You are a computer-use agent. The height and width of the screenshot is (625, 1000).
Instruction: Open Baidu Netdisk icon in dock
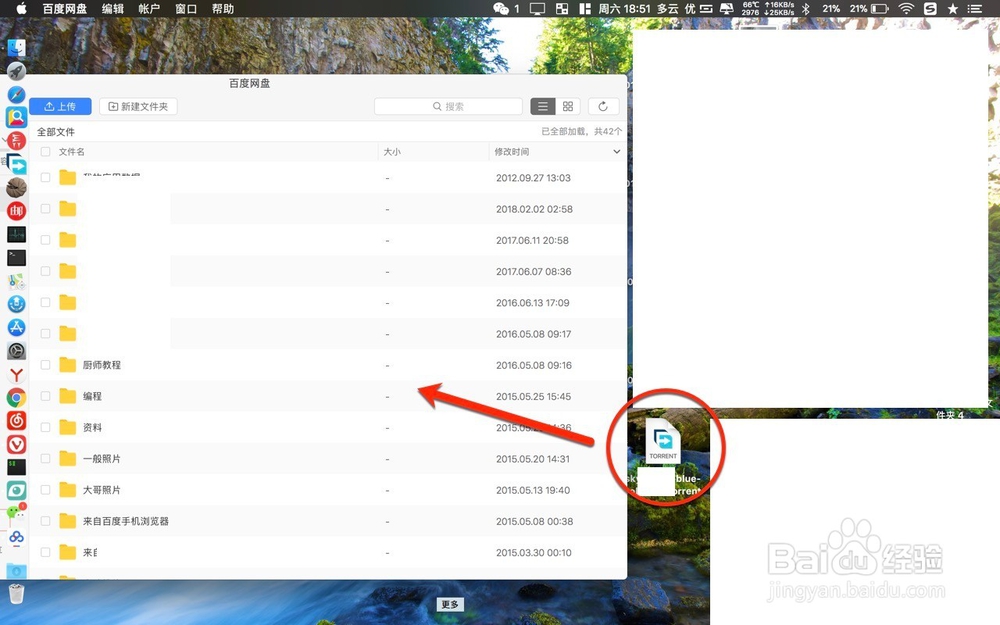pos(17,536)
